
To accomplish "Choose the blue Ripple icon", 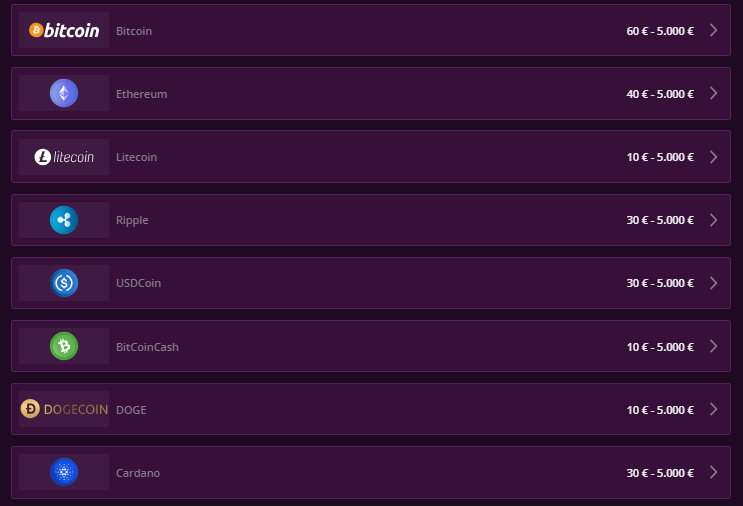I will click(64, 220).
